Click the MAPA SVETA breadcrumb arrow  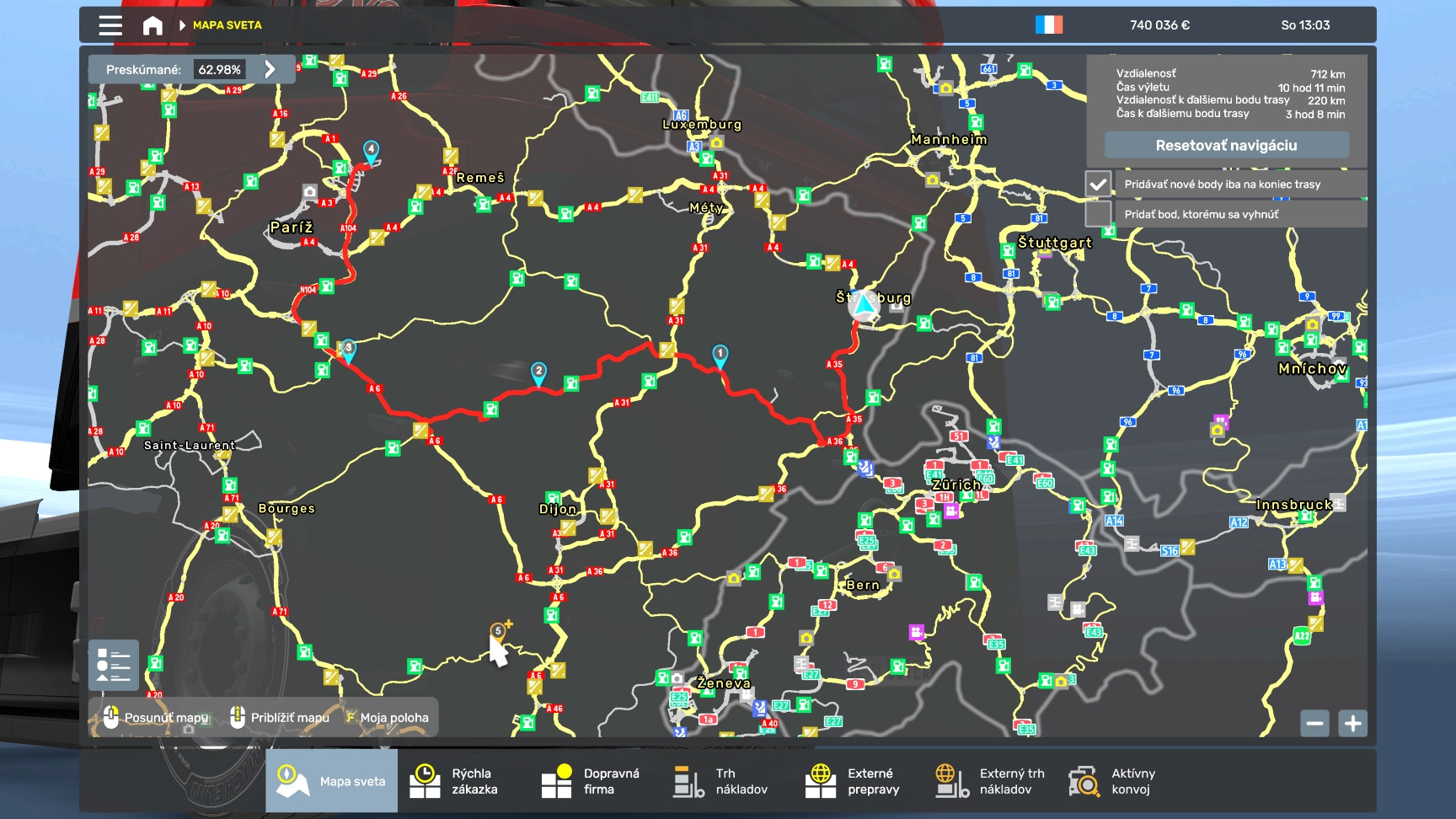(x=183, y=25)
